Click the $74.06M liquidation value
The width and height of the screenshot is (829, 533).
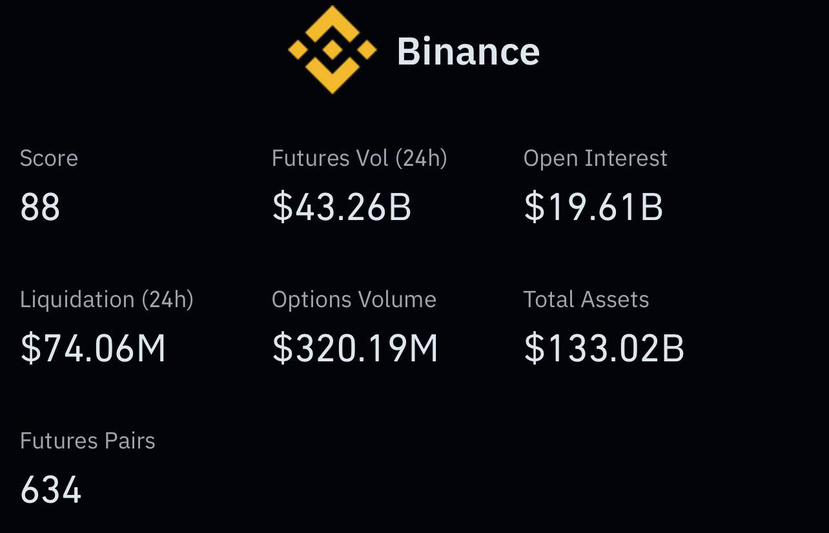click(x=93, y=348)
